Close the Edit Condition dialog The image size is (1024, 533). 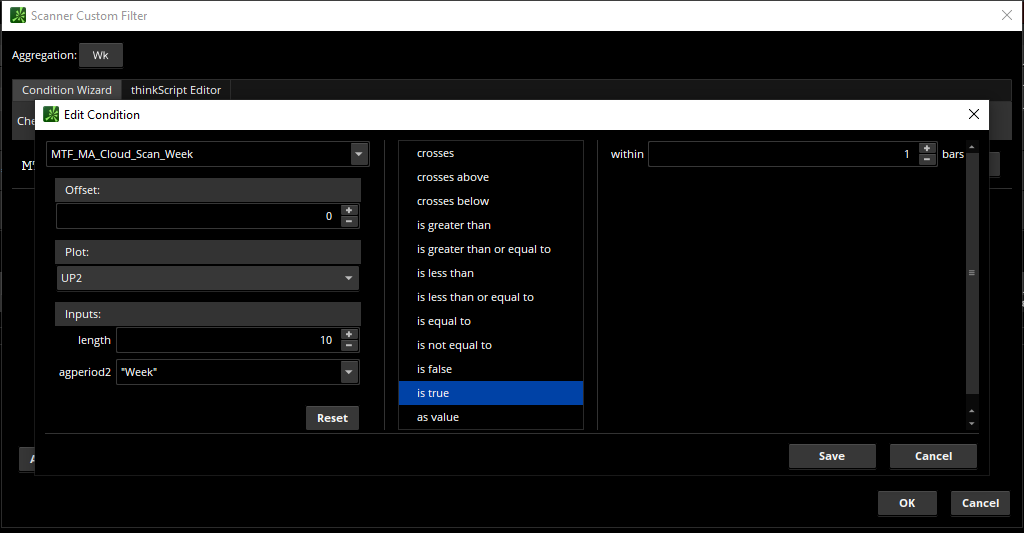[x=973, y=114]
